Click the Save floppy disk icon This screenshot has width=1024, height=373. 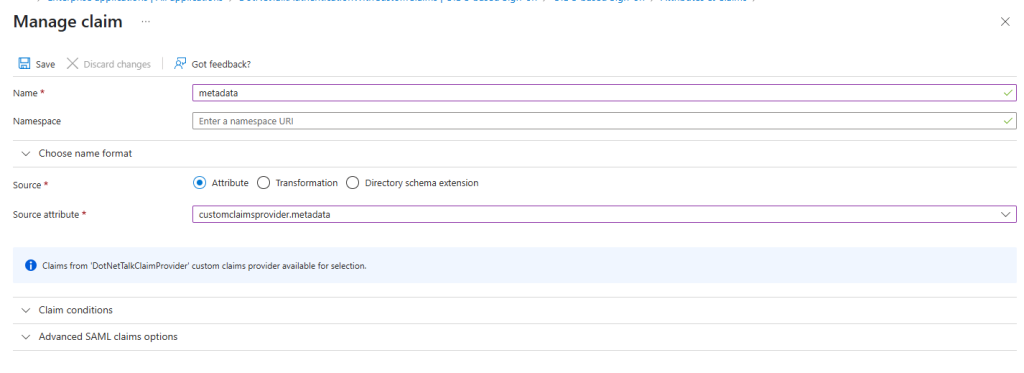click(x=24, y=63)
